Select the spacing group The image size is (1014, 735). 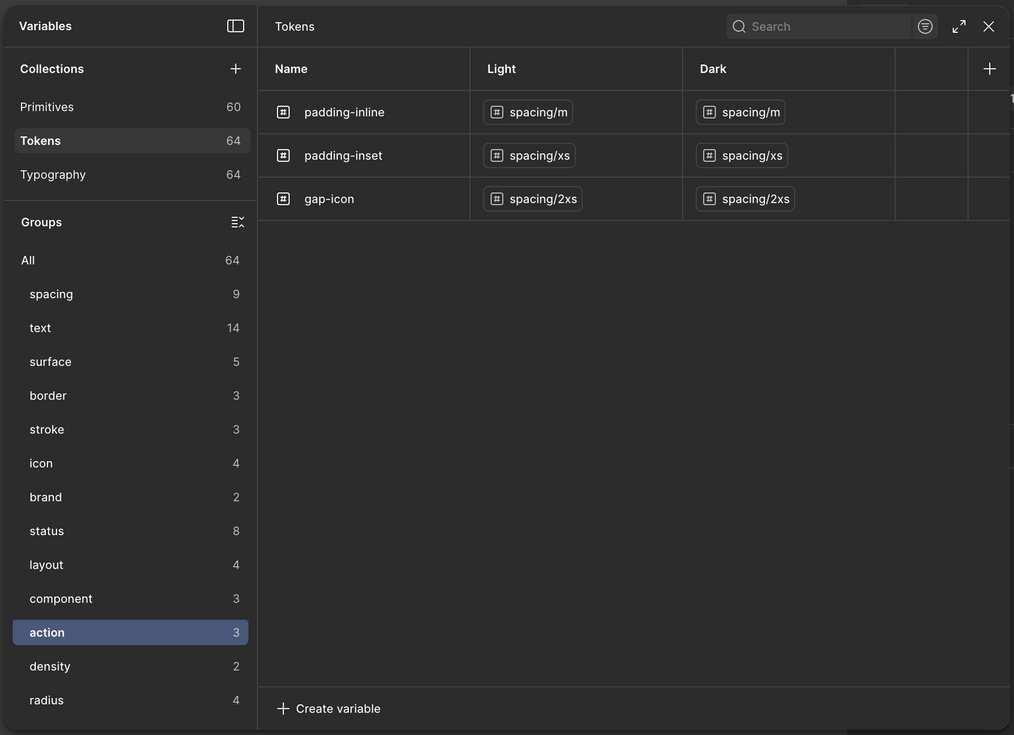pos(51,294)
